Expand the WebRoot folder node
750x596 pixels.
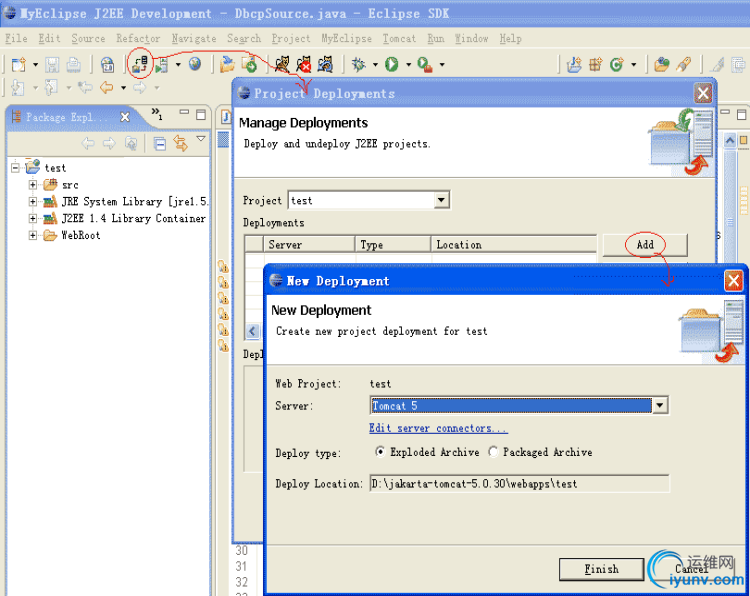tap(33, 235)
